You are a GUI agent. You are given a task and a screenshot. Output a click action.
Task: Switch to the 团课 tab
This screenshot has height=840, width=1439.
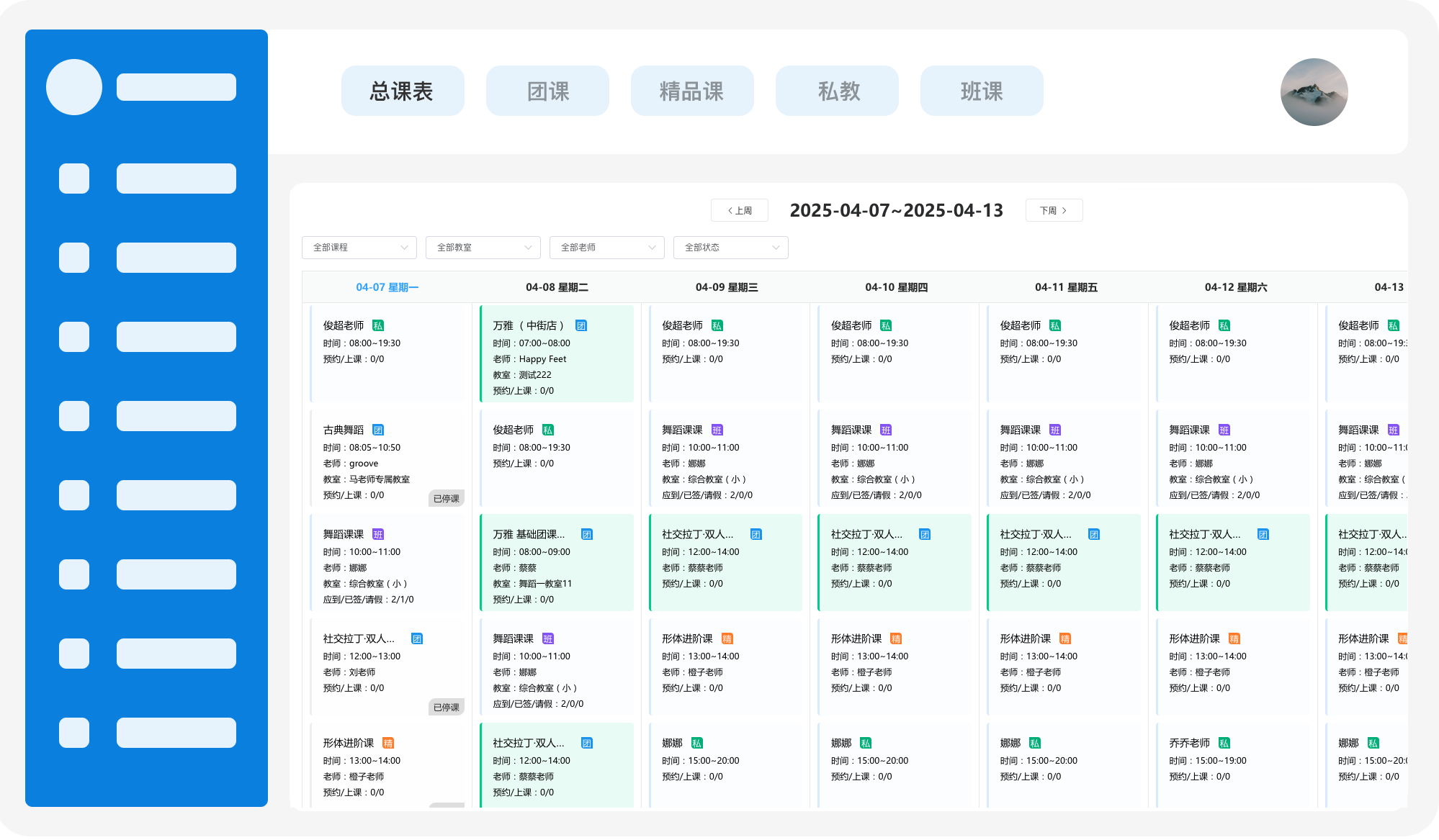pos(547,91)
